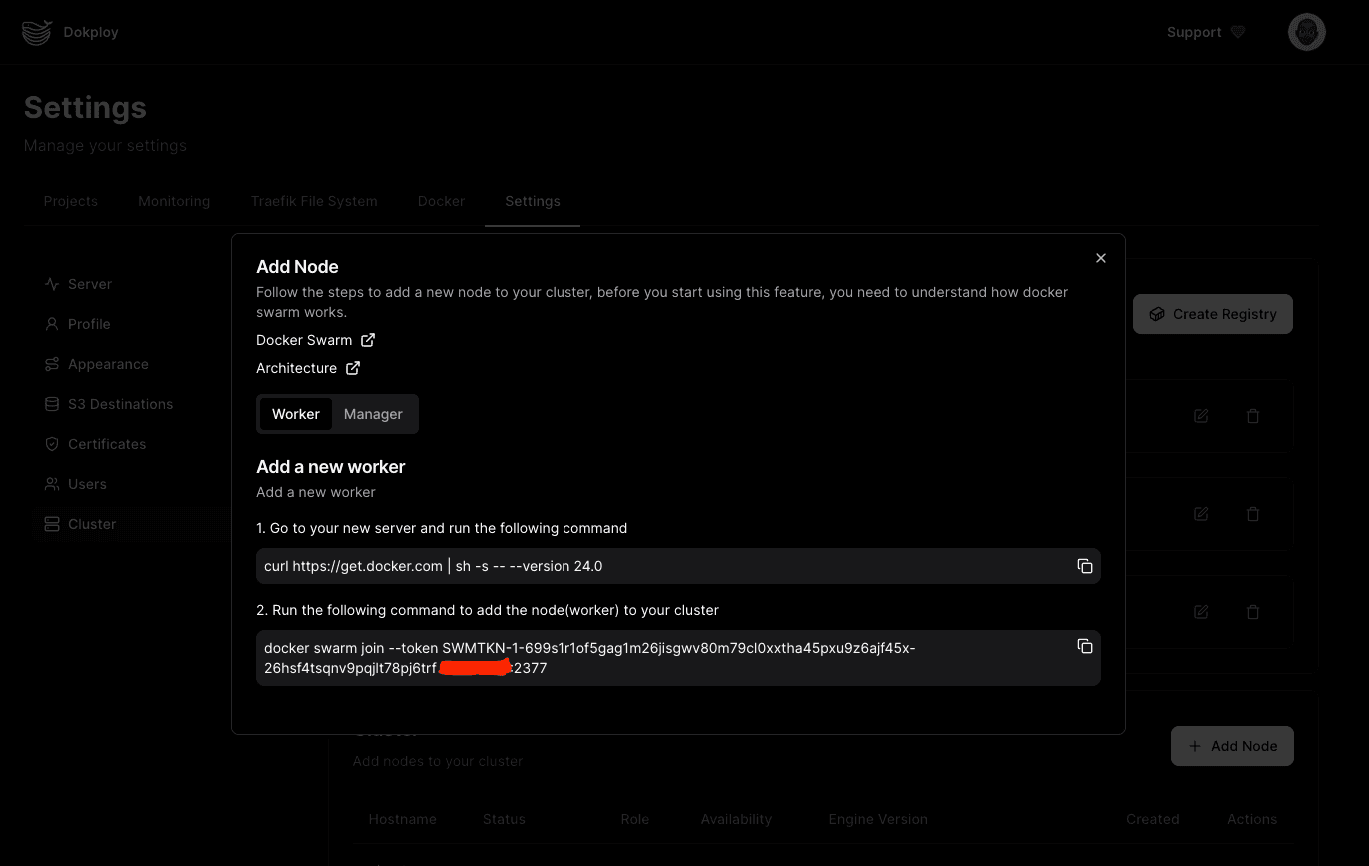Viewport: 1369px width, 866px height.
Task: Open the Traefik File System tab
Action: [314, 201]
